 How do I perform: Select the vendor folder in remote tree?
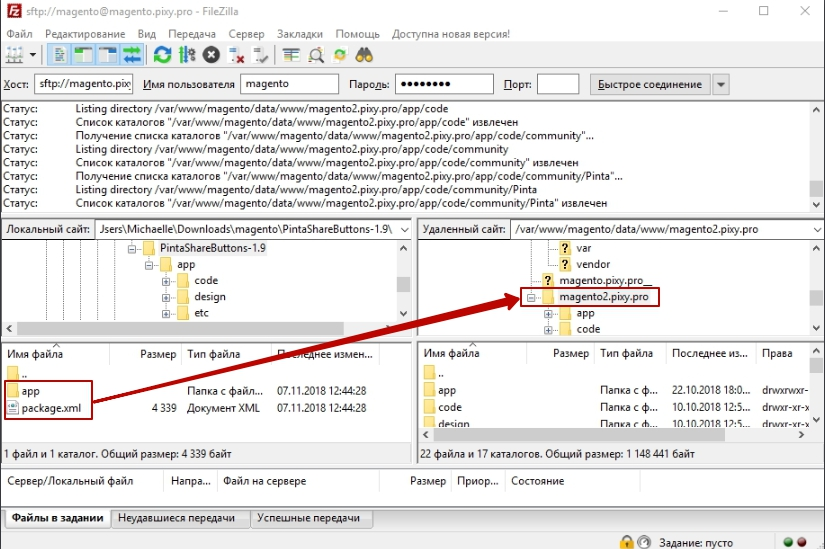[593, 264]
